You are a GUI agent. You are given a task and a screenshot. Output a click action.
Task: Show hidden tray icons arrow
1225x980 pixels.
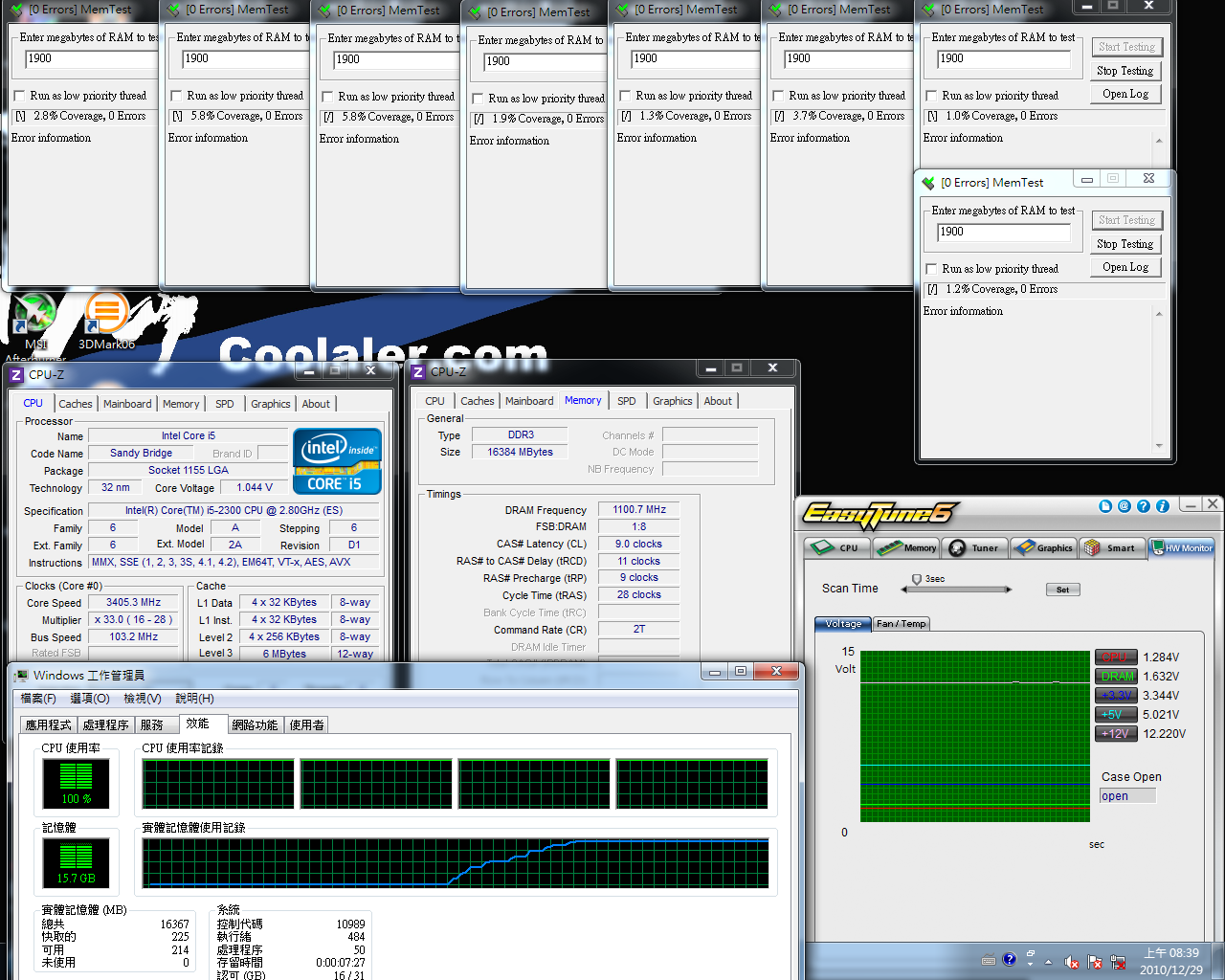point(1048,962)
